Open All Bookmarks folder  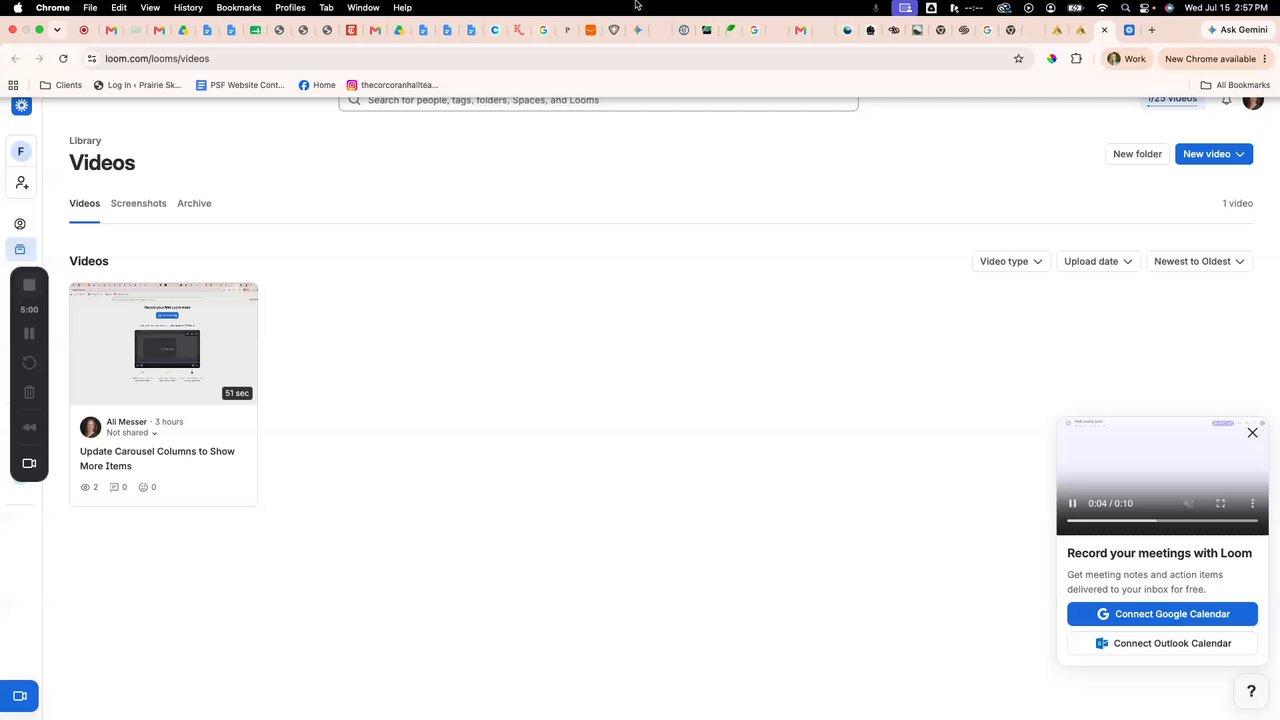point(1234,85)
